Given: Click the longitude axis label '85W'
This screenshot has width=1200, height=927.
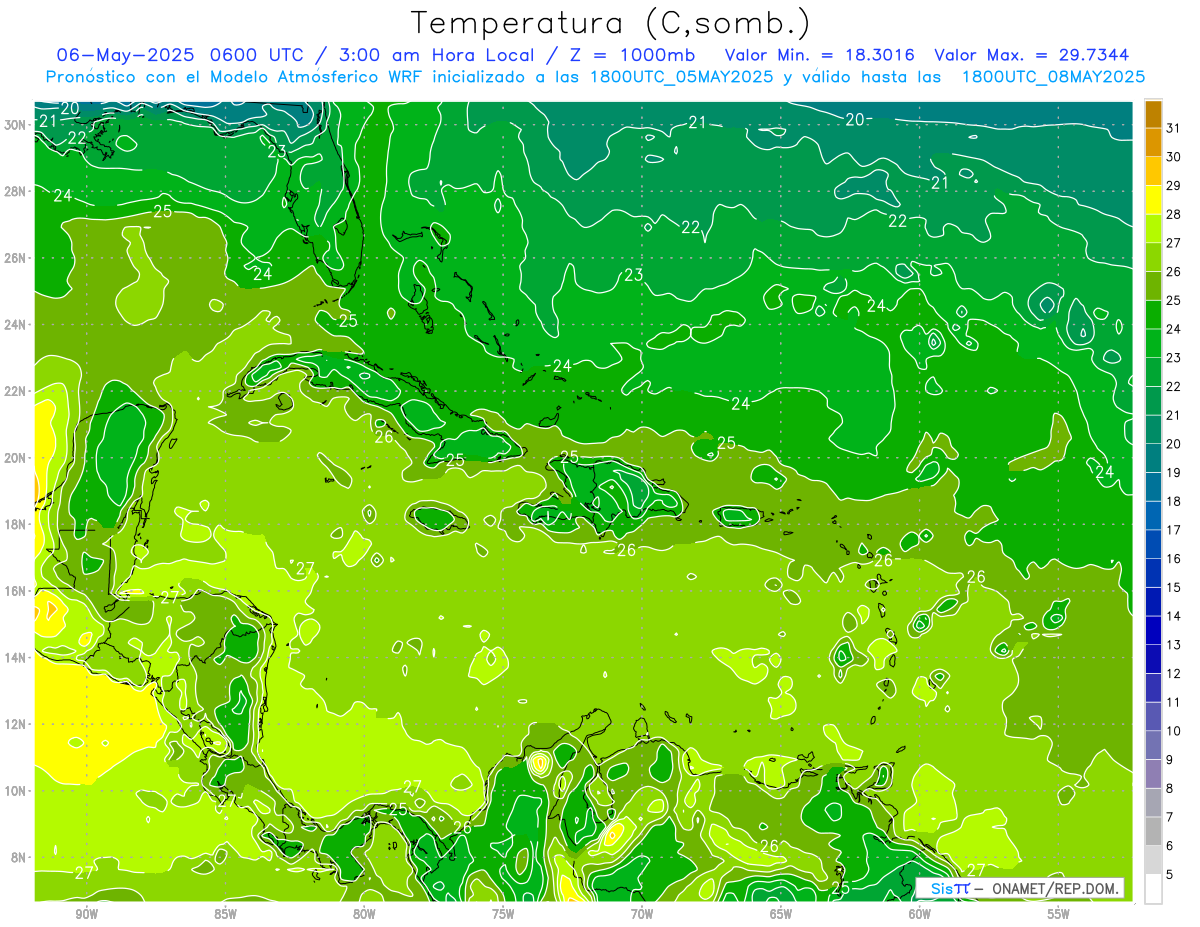Looking at the screenshot, I should click(225, 914).
